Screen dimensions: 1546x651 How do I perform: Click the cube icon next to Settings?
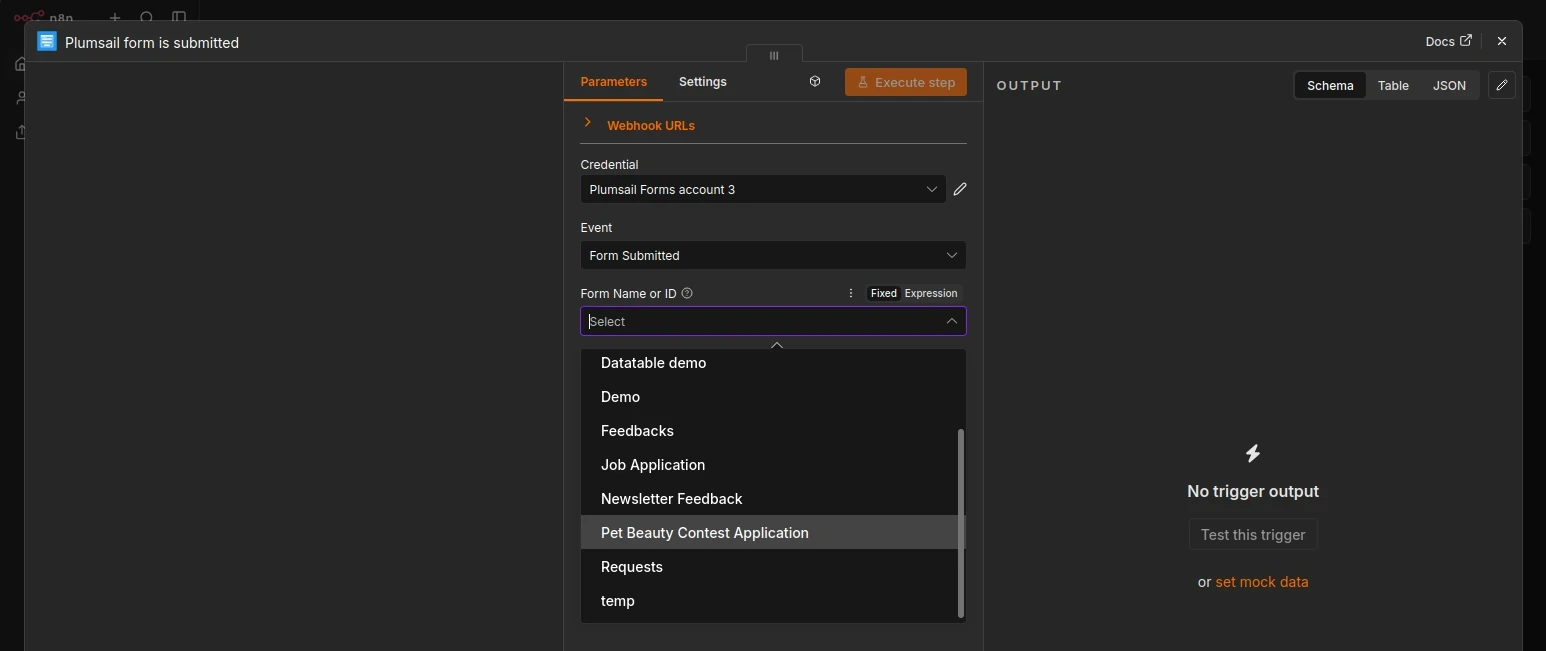[815, 82]
